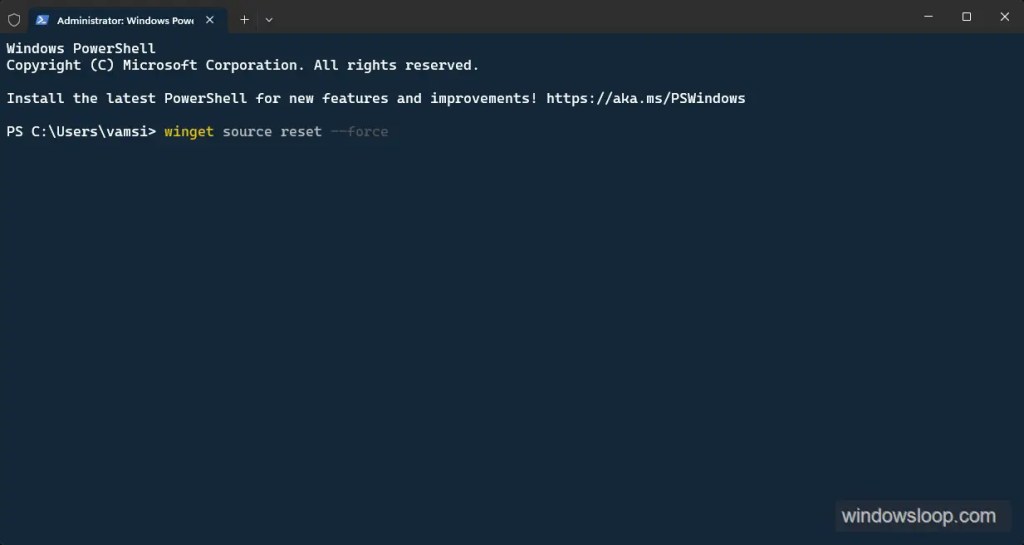The image size is (1024, 545).
Task: Click the suggested --force argument text
Action: pos(359,132)
